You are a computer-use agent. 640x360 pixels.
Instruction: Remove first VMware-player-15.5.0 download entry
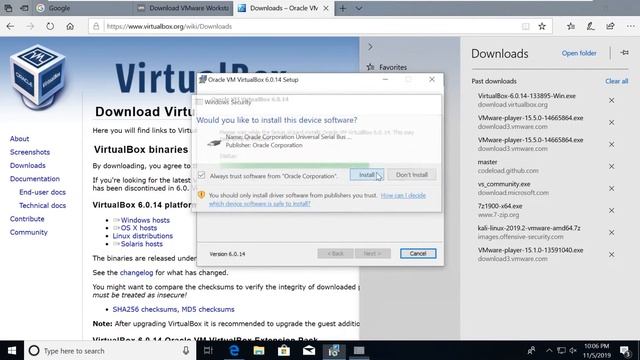click(611, 122)
